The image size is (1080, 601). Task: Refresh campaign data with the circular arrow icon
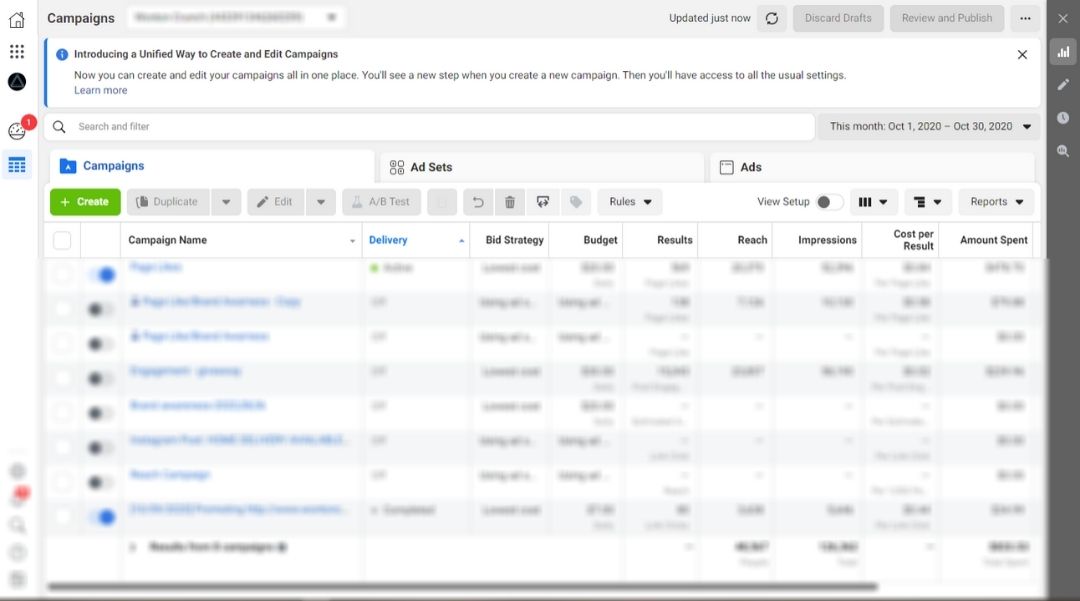pos(771,18)
